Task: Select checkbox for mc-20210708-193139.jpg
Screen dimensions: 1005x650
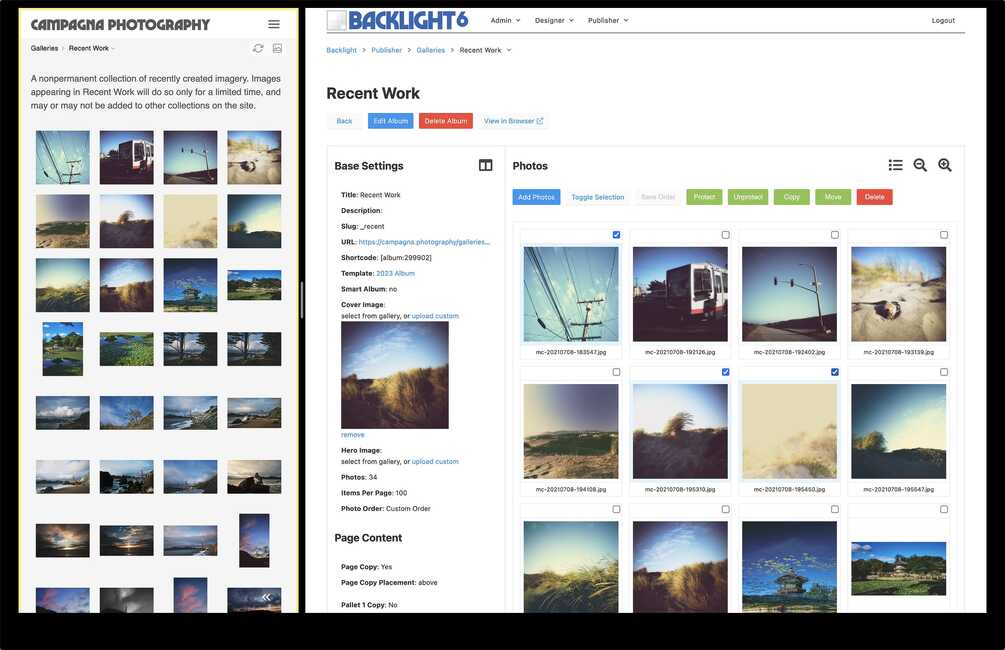Action: 943,235
